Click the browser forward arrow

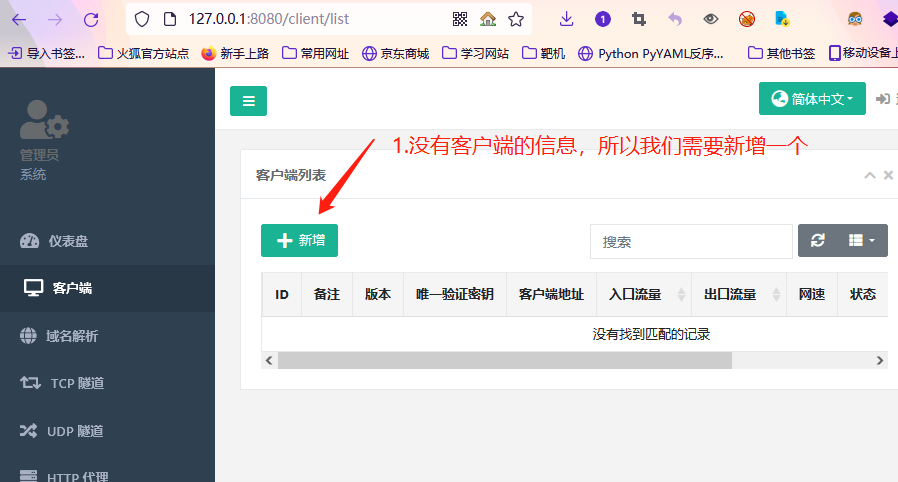[55, 19]
